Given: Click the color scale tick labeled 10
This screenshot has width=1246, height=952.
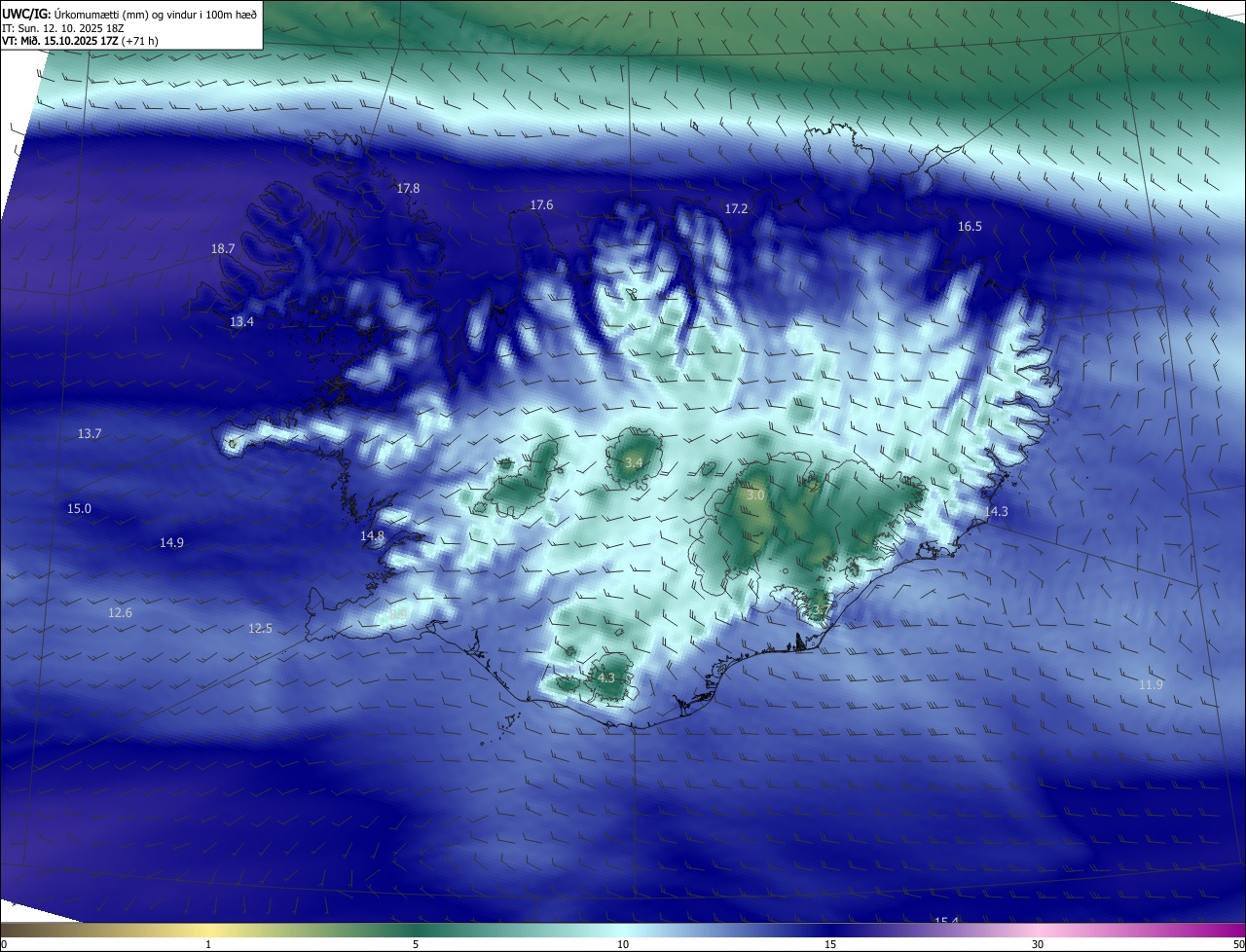Looking at the screenshot, I should click(x=623, y=944).
